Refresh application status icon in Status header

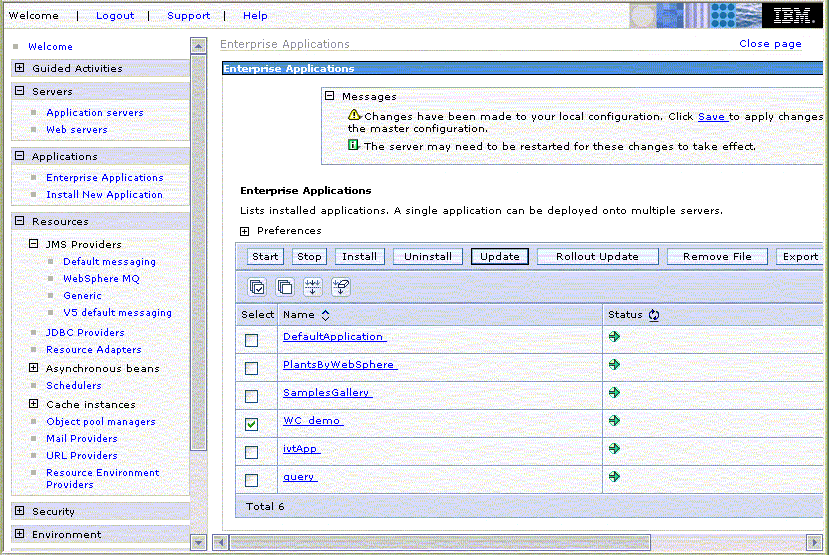[x=654, y=315]
